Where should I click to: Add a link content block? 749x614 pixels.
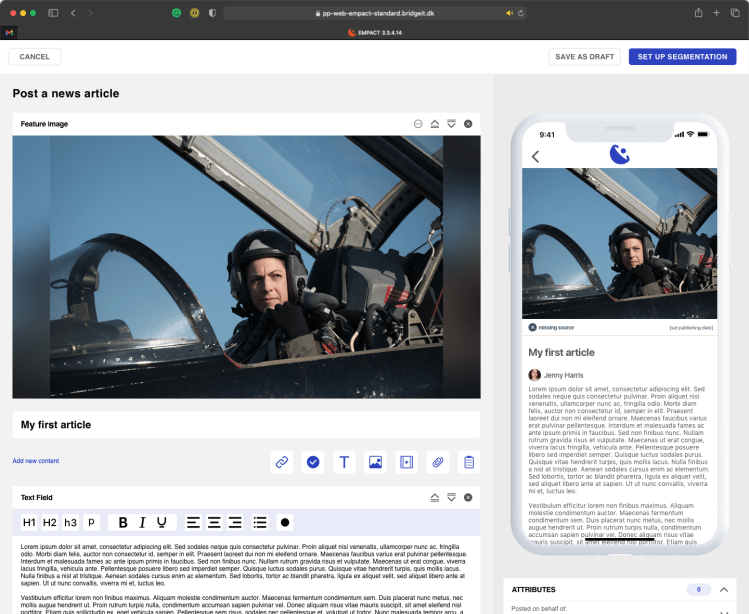pos(282,462)
